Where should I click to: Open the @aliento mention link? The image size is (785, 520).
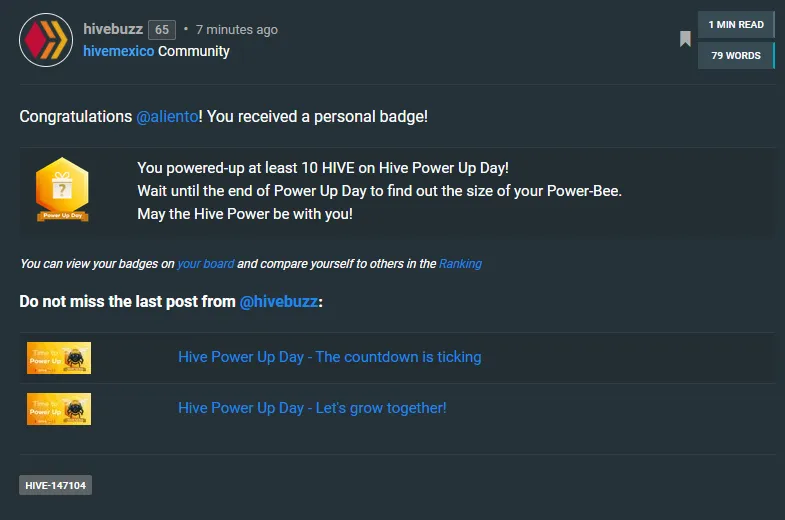coord(167,117)
